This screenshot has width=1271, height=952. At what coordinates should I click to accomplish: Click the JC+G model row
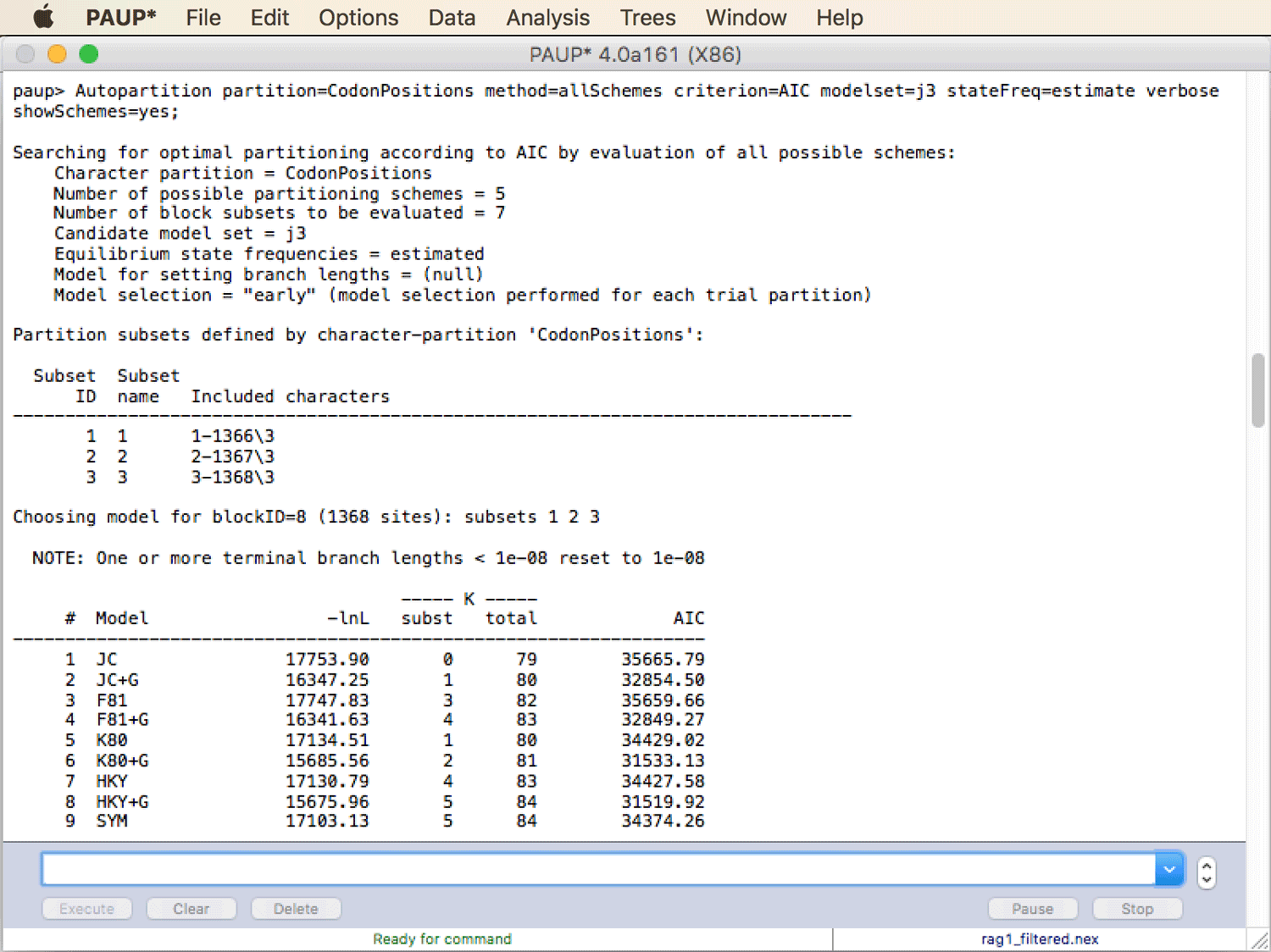click(384, 680)
